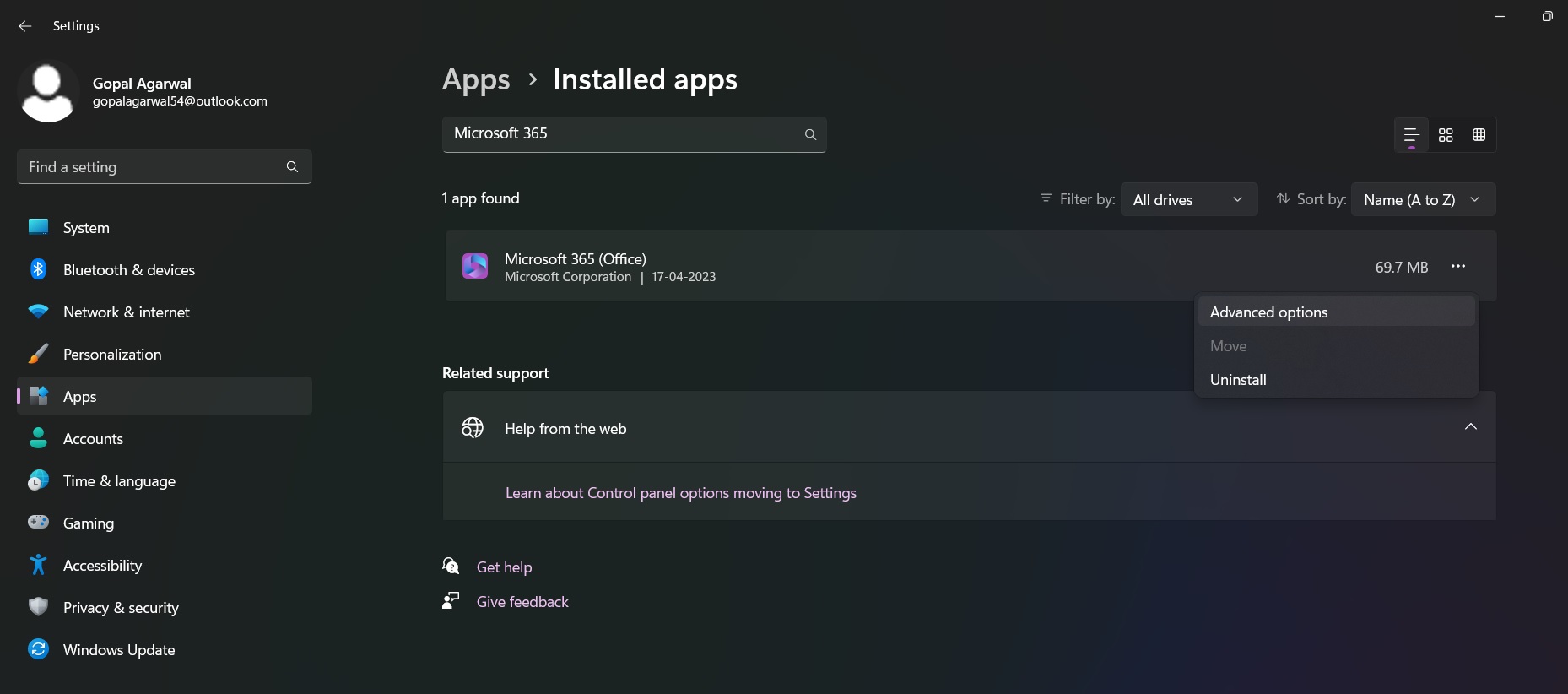
Task: Open the Sort by Name dropdown
Action: coord(1423,199)
